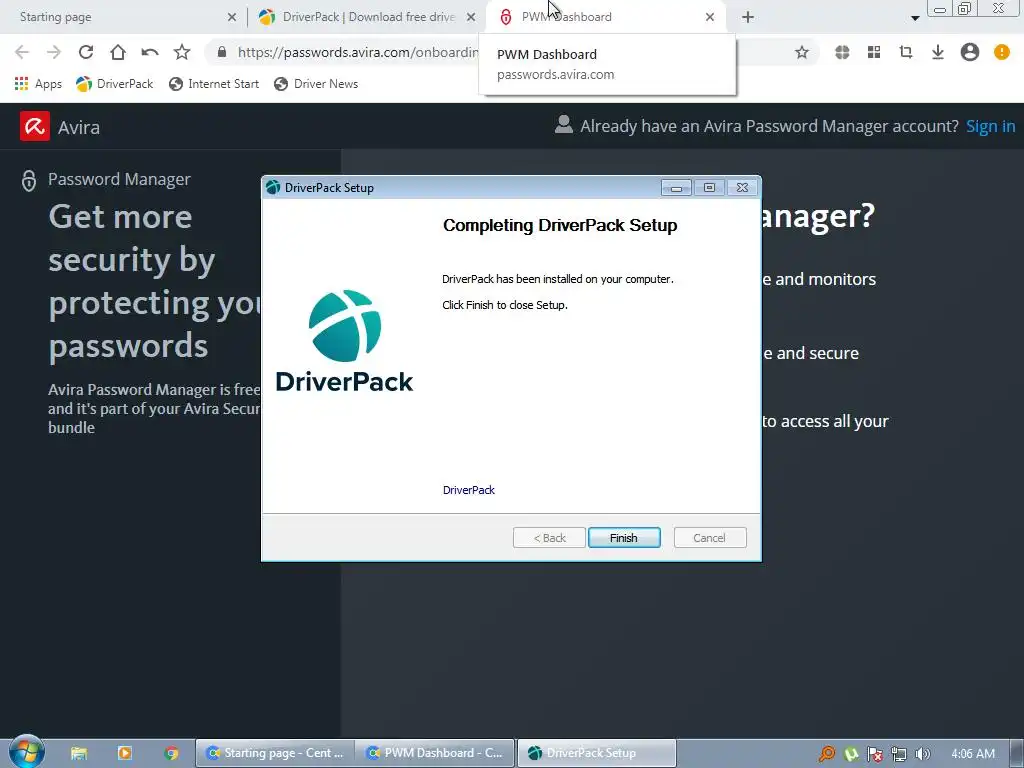Click the Action Center flag tray icon
The width and height of the screenshot is (1024, 768).
coord(875,754)
